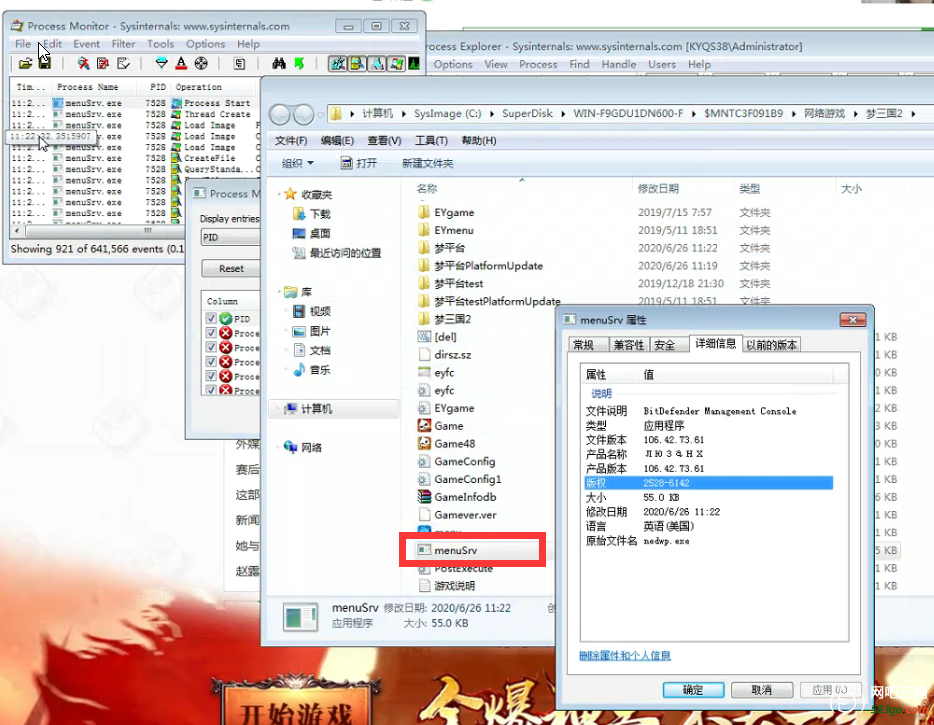Click 取消 button in properties dialog
This screenshot has width=934, height=725.
pos(762,690)
